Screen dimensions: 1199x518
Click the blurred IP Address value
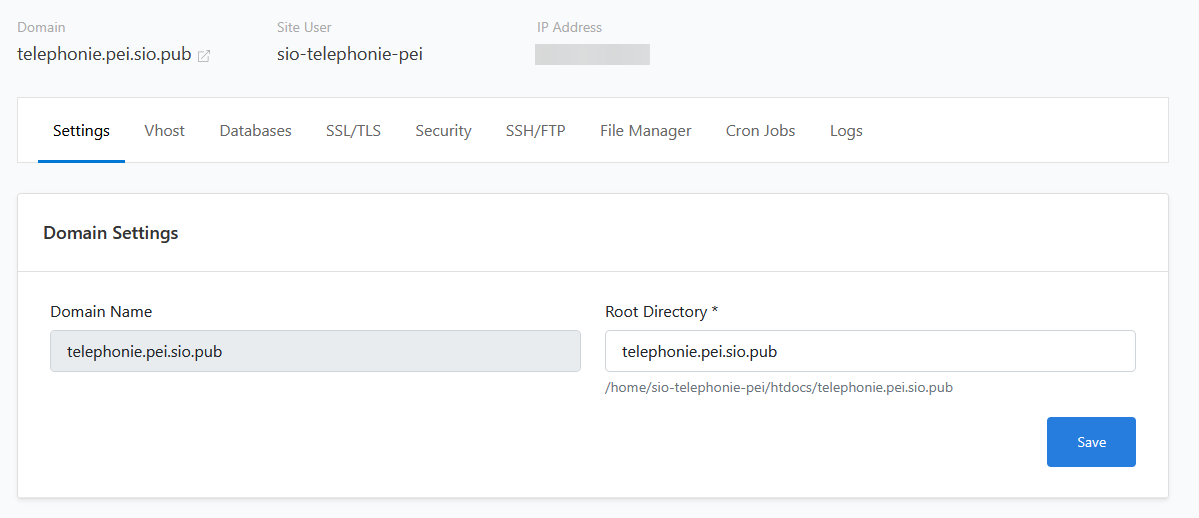pos(592,55)
